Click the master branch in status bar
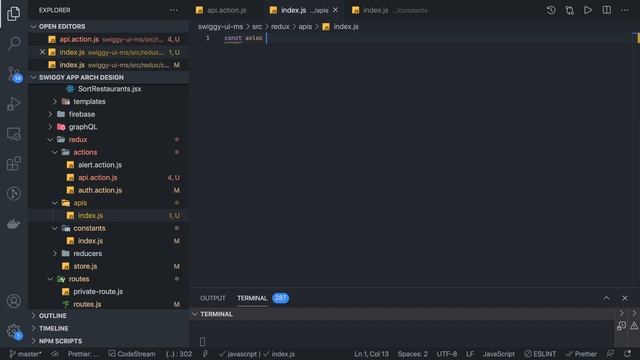This screenshot has width=640, height=360. click(x=25, y=354)
